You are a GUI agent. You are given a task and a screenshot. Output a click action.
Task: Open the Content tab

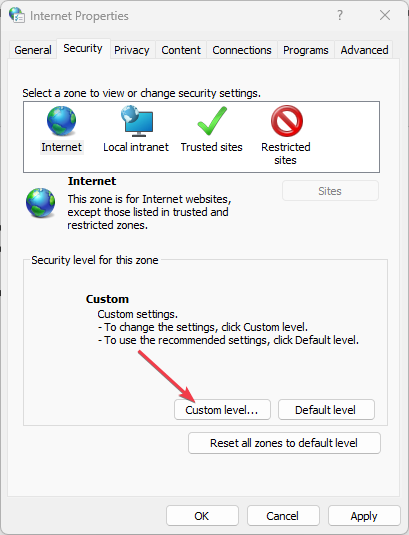click(181, 50)
